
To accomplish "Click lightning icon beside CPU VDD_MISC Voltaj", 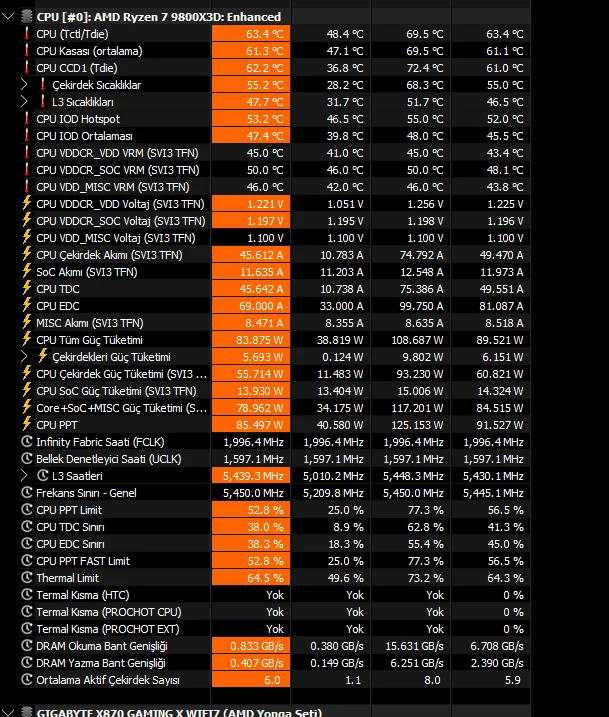I will point(27,237).
